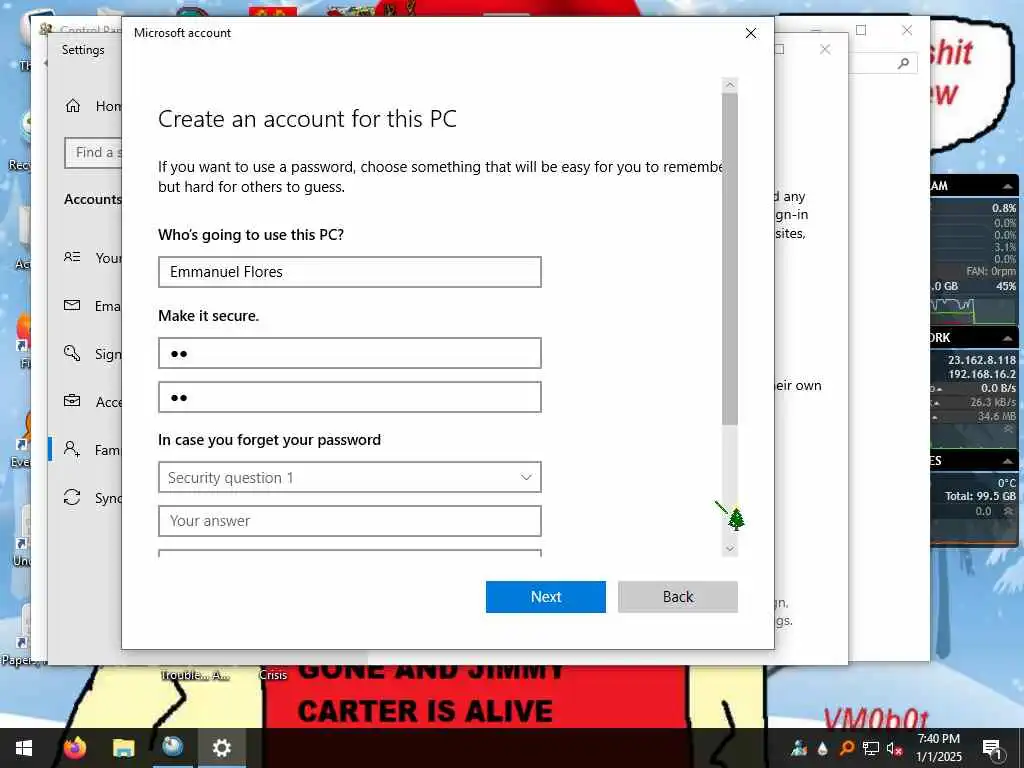Click the orange magnifier tray icon
1024x768 pixels.
[846, 748]
